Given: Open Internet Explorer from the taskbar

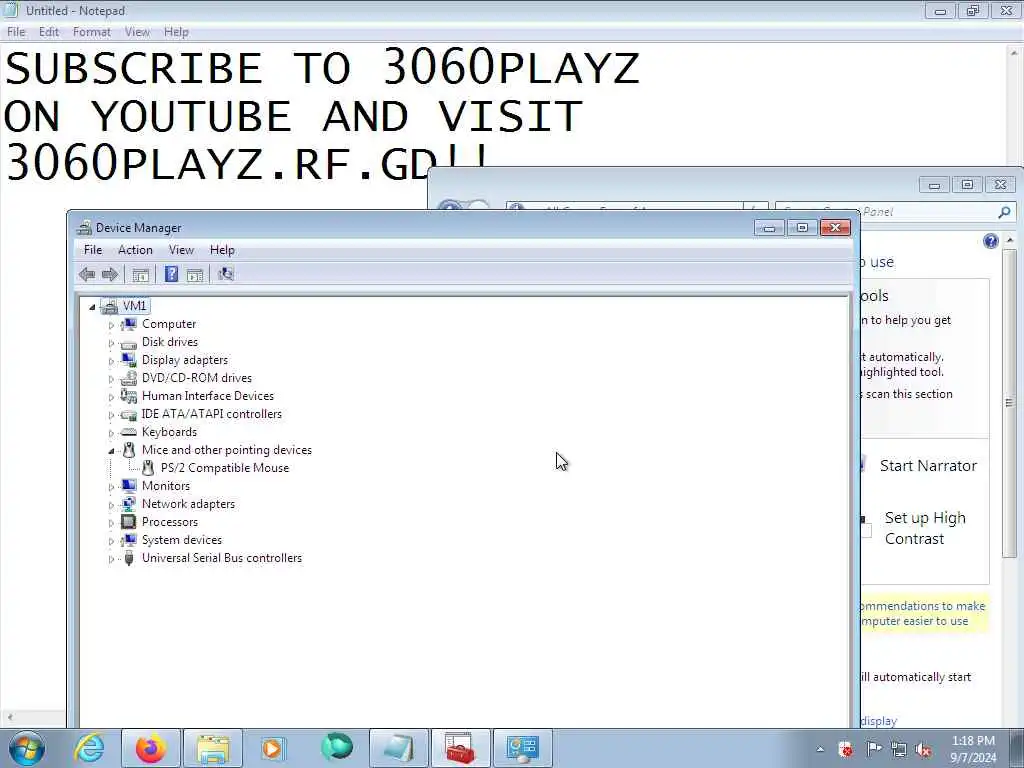Looking at the screenshot, I should tap(88, 748).
